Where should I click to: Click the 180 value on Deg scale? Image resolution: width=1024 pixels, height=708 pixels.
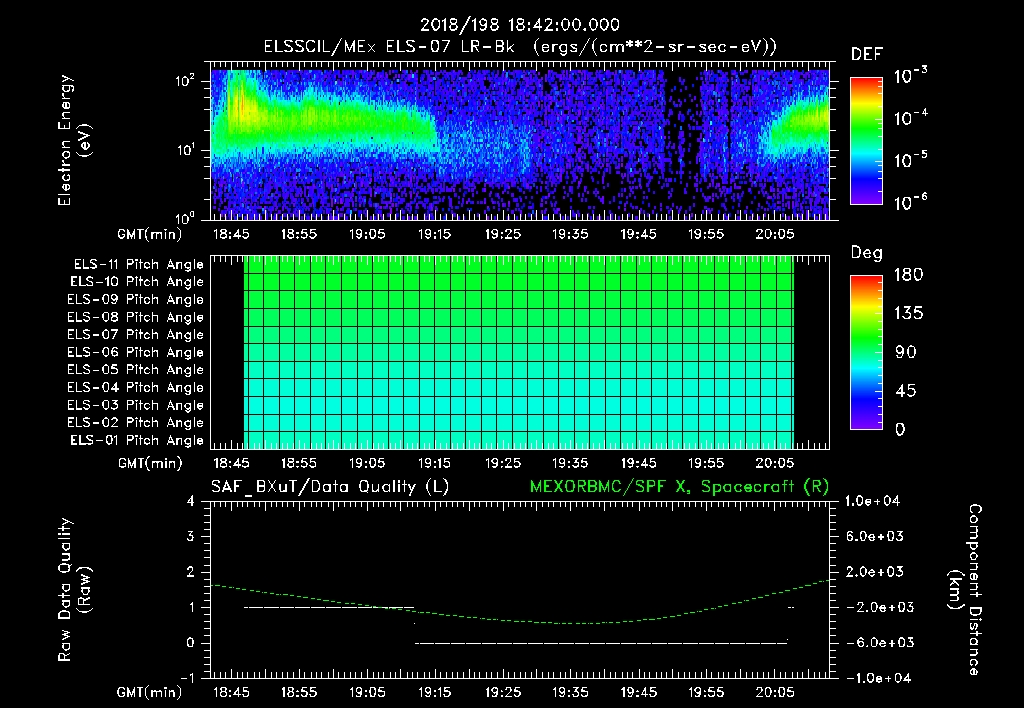click(908, 274)
